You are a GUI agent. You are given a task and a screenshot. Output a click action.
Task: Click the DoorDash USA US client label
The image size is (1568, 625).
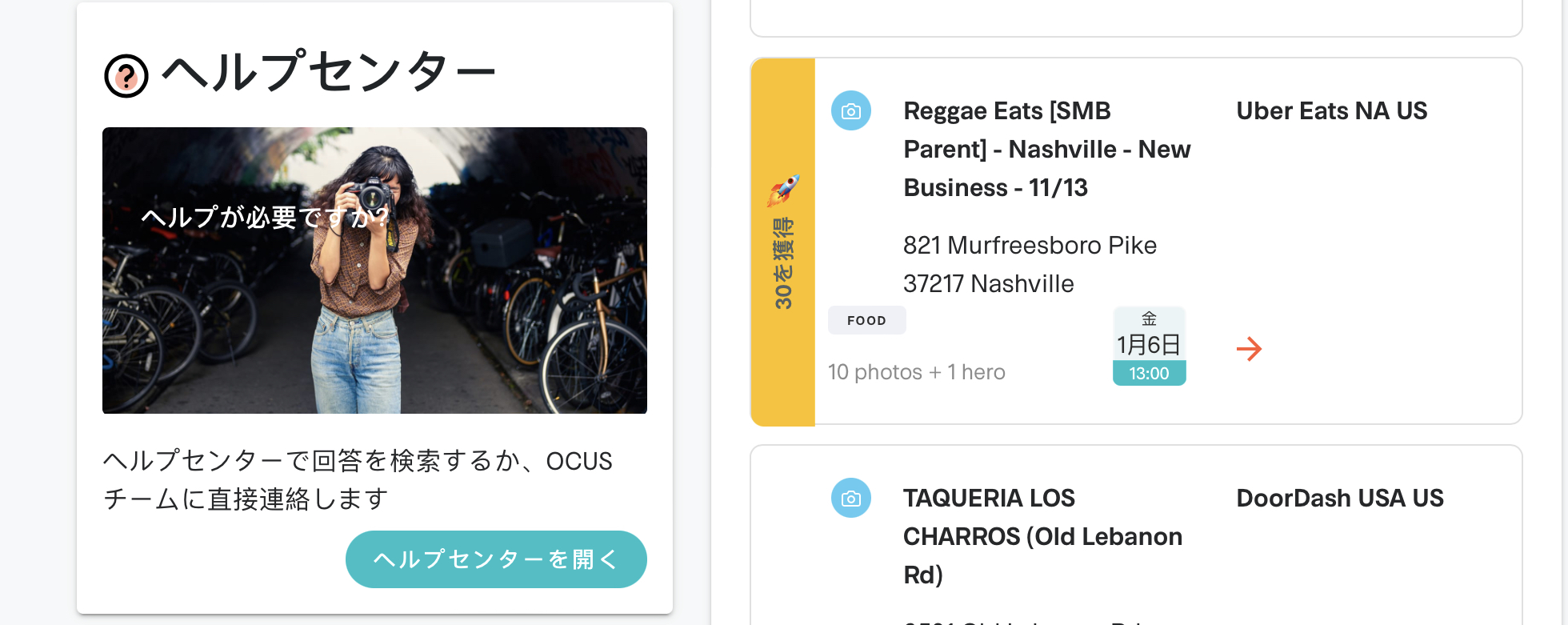1340,498
